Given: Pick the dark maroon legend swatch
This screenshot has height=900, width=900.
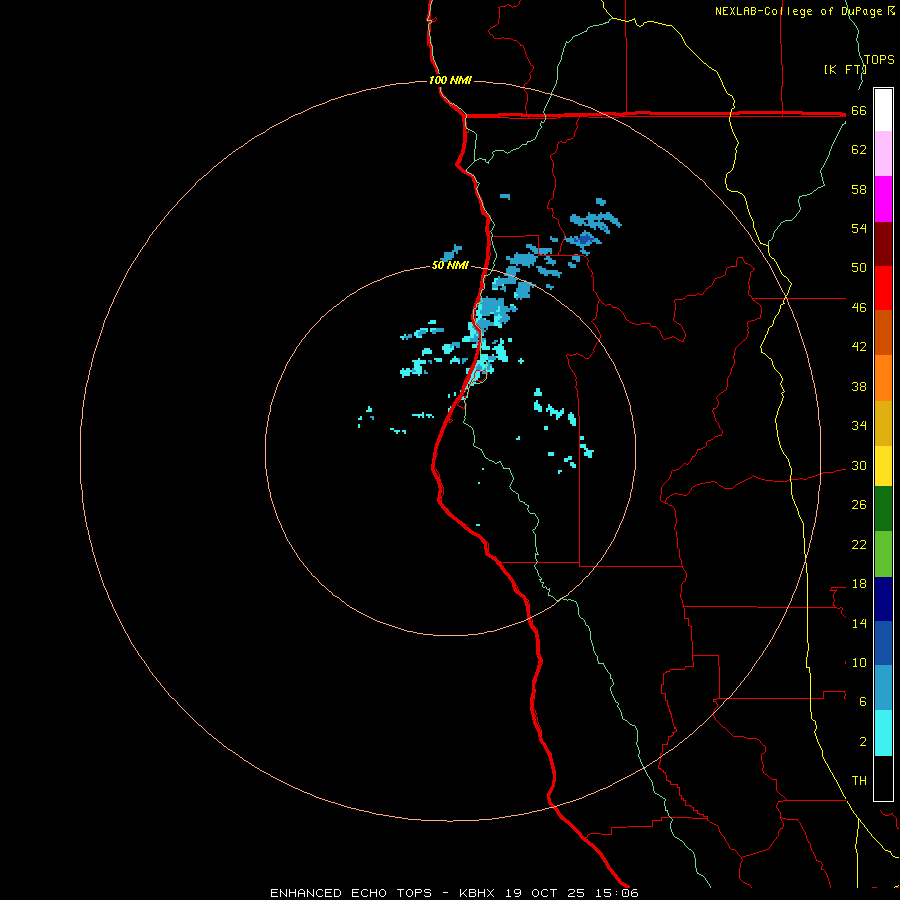Looking at the screenshot, I should 883,244.
